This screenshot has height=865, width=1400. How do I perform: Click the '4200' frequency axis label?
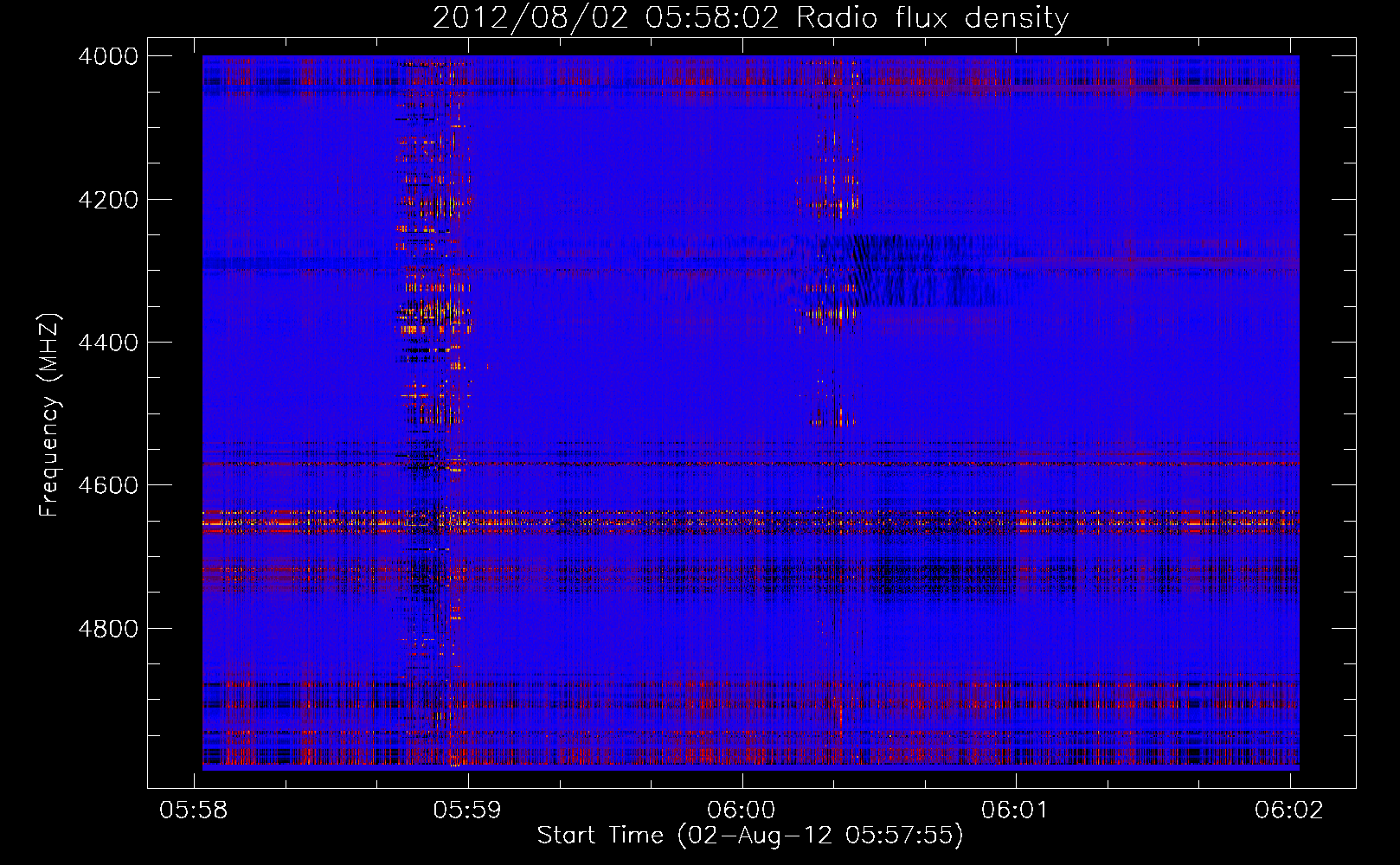click(108, 200)
